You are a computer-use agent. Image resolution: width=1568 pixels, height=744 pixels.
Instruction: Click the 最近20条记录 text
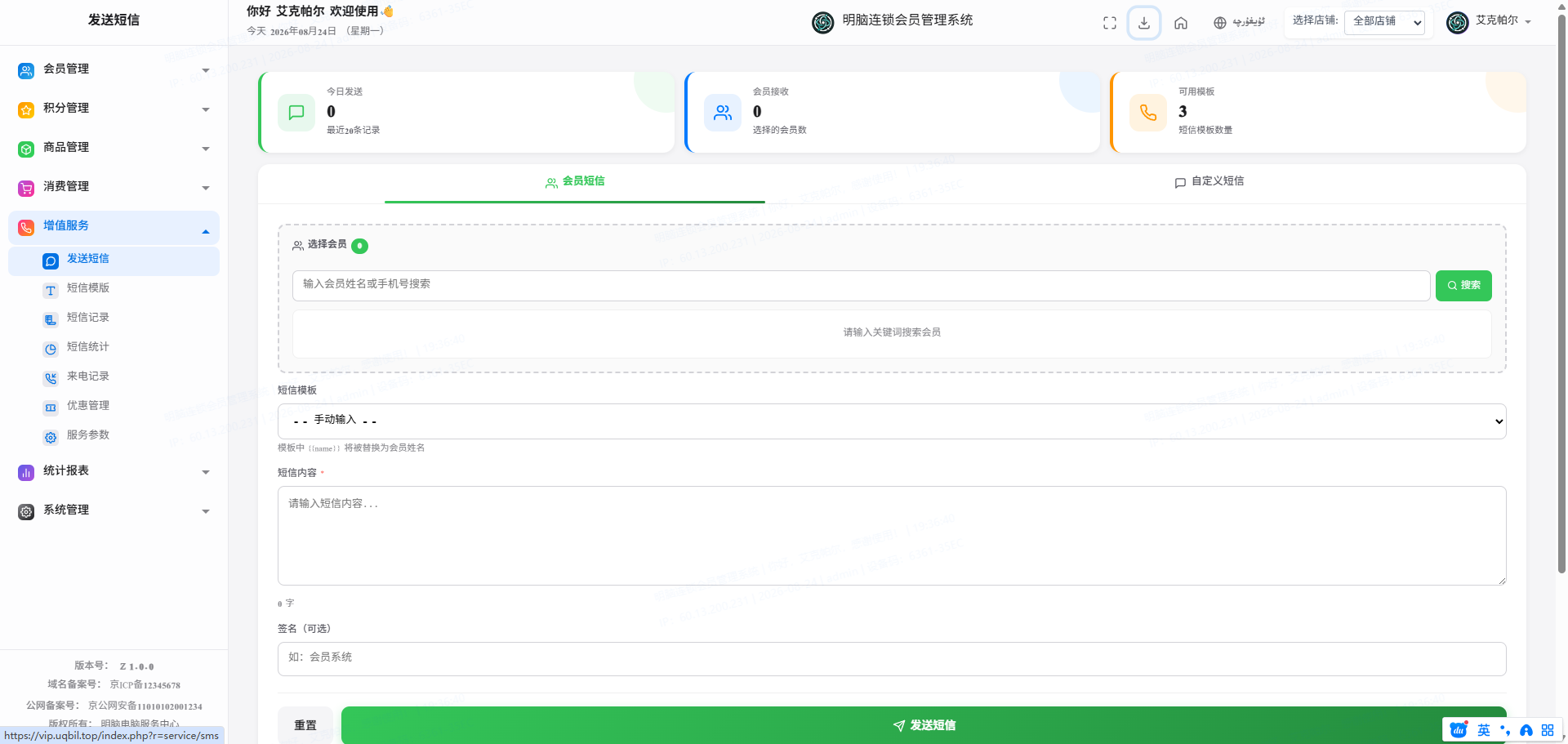point(354,131)
